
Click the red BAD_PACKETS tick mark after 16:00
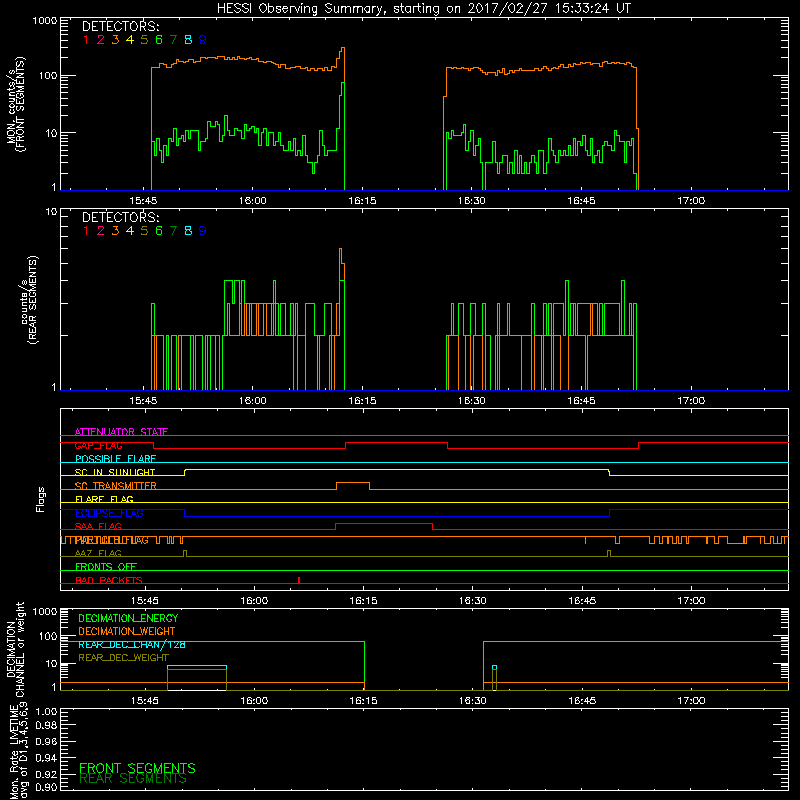[x=299, y=580]
